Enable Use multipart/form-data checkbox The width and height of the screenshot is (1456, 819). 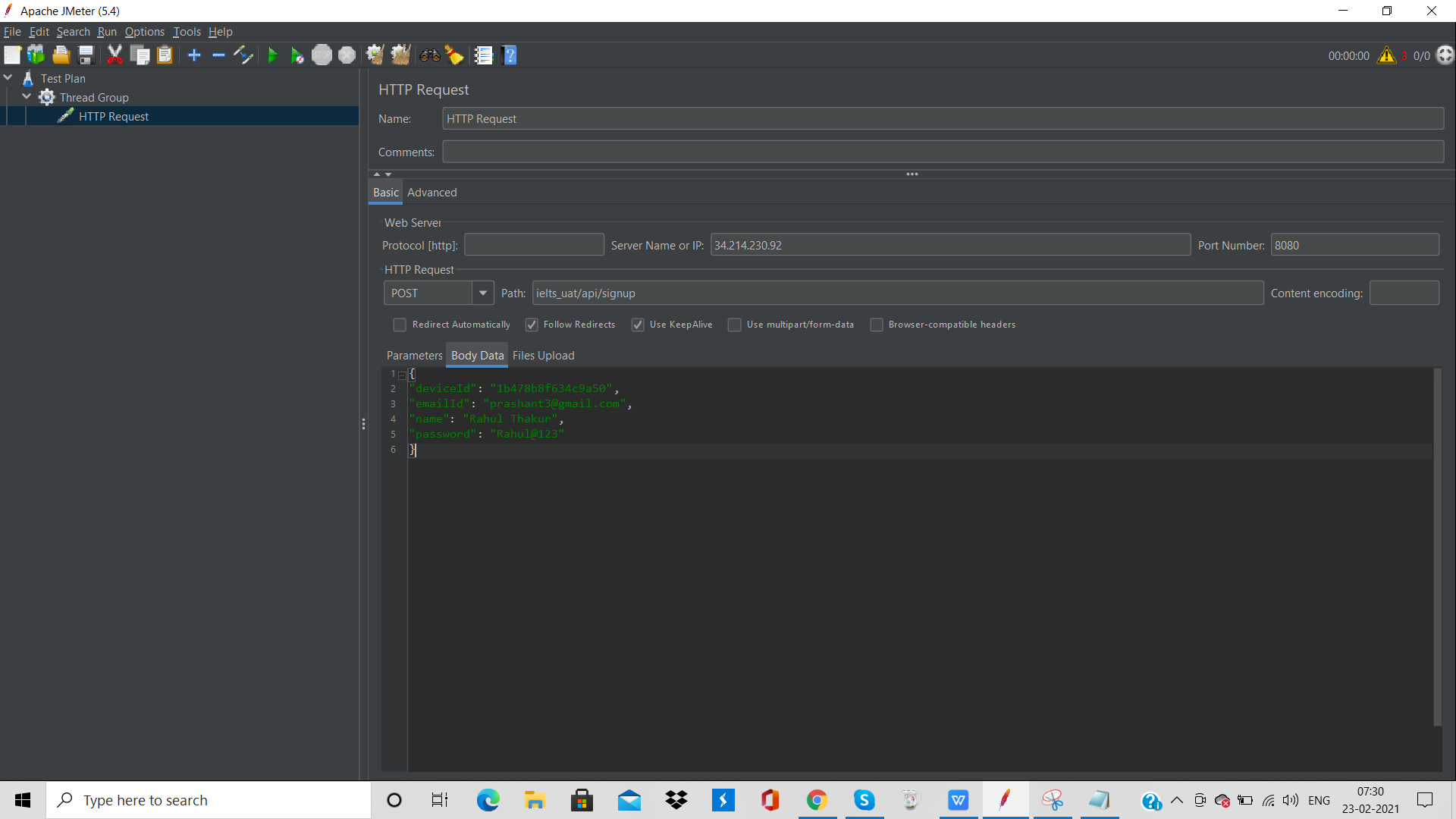(x=734, y=325)
